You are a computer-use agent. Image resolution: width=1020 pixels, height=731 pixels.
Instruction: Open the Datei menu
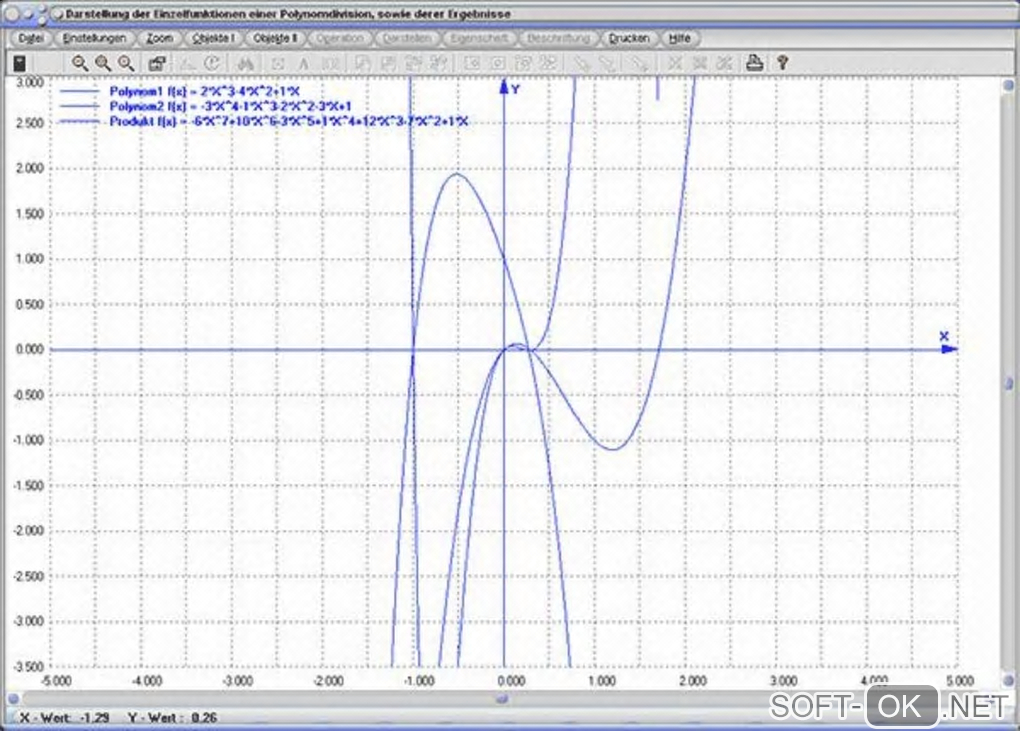click(x=31, y=38)
